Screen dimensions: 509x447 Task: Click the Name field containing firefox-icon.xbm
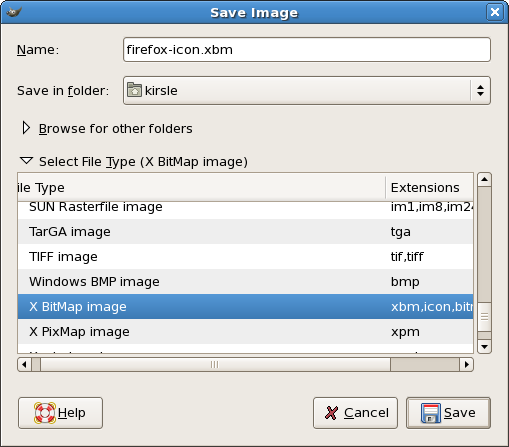coord(307,50)
